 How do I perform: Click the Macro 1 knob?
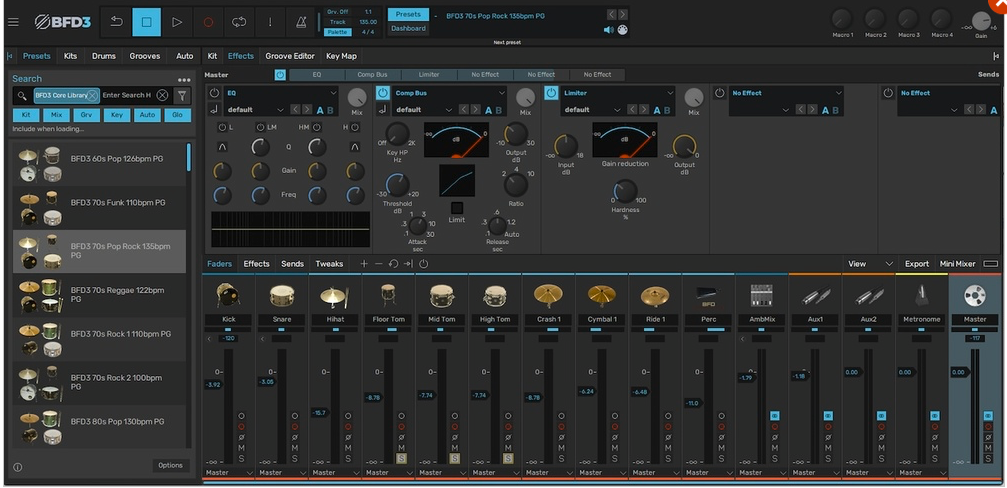(x=842, y=19)
